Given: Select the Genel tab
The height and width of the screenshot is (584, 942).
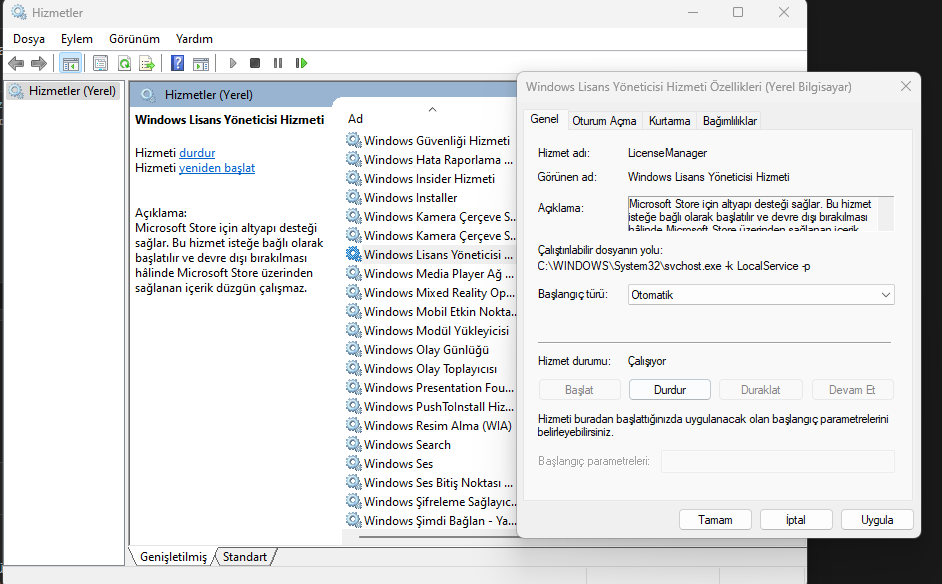Looking at the screenshot, I should click(x=544, y=119).
